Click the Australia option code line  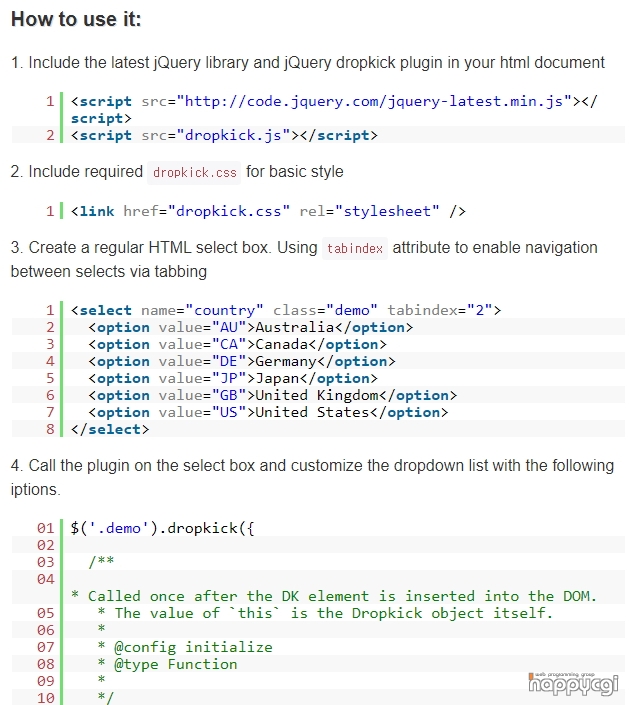(250, 327)
